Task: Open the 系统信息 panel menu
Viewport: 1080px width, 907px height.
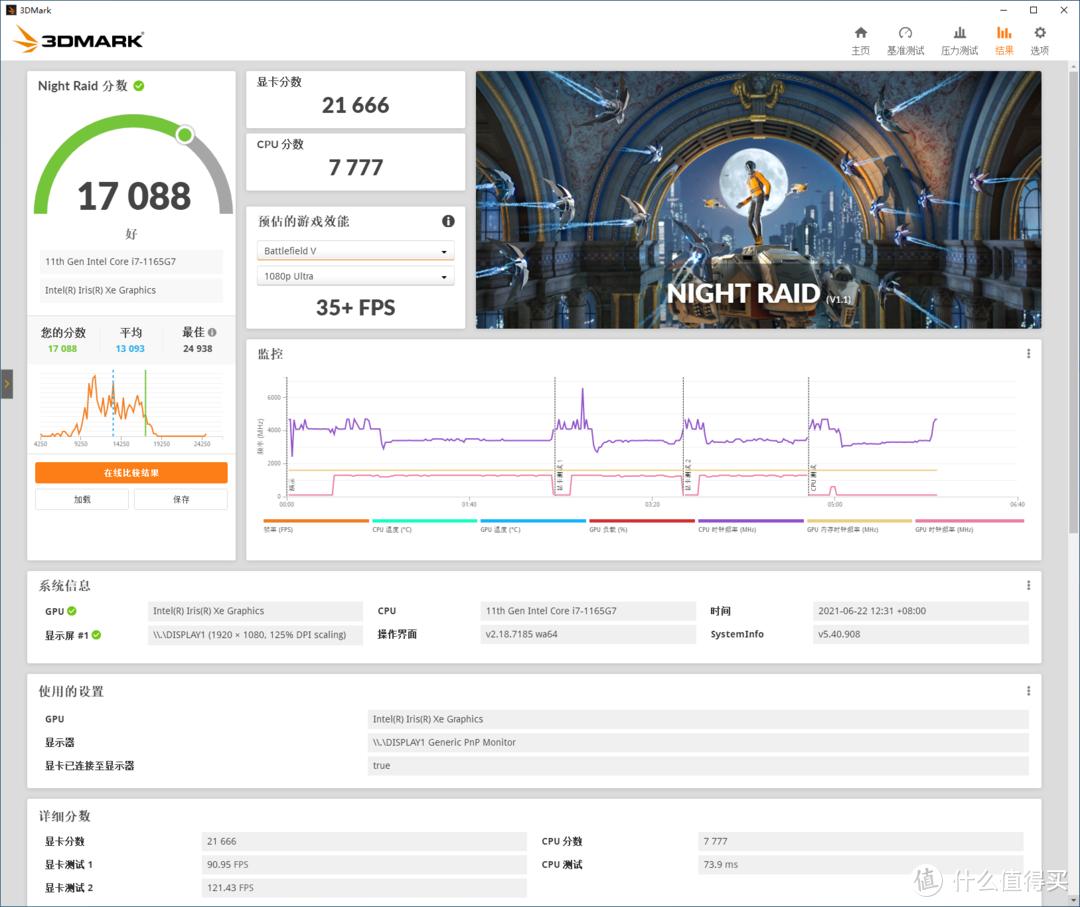Action: tap(1028, 585)
